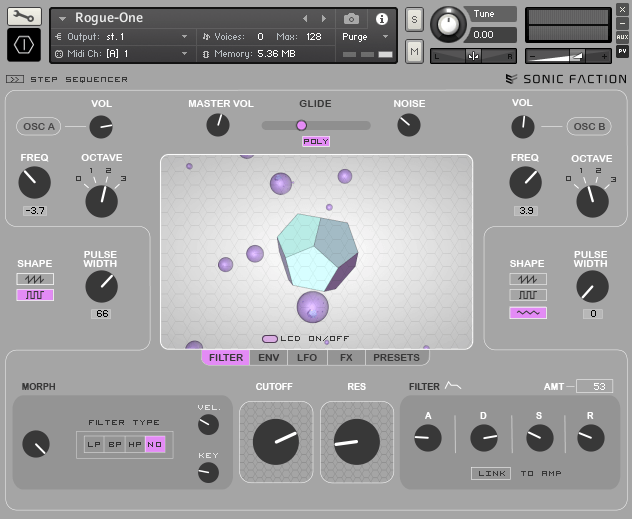Go to next instrument preset arrow
The height and width of the screenshot is (519, 632).
324,19
